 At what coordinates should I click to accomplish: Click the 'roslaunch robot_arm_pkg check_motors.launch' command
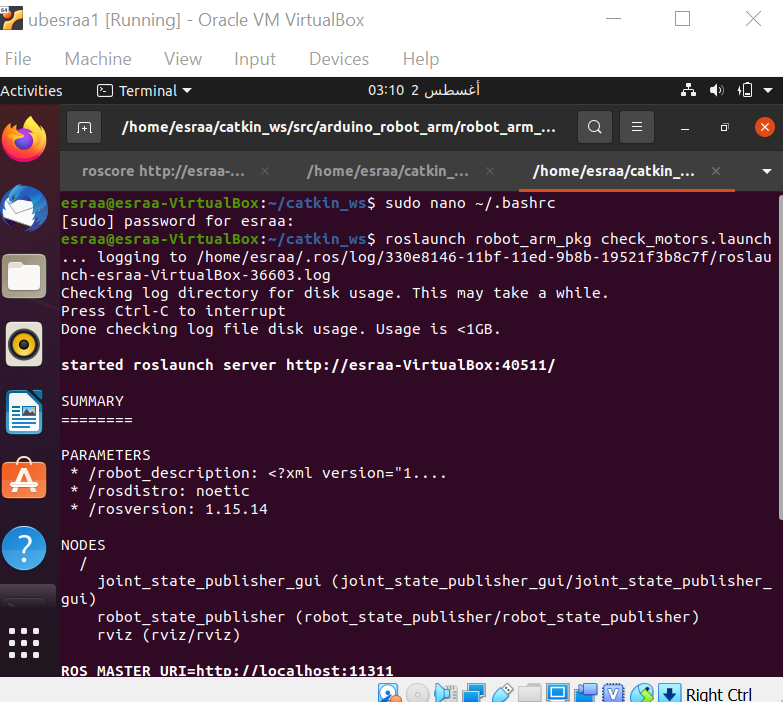[578, 239]
